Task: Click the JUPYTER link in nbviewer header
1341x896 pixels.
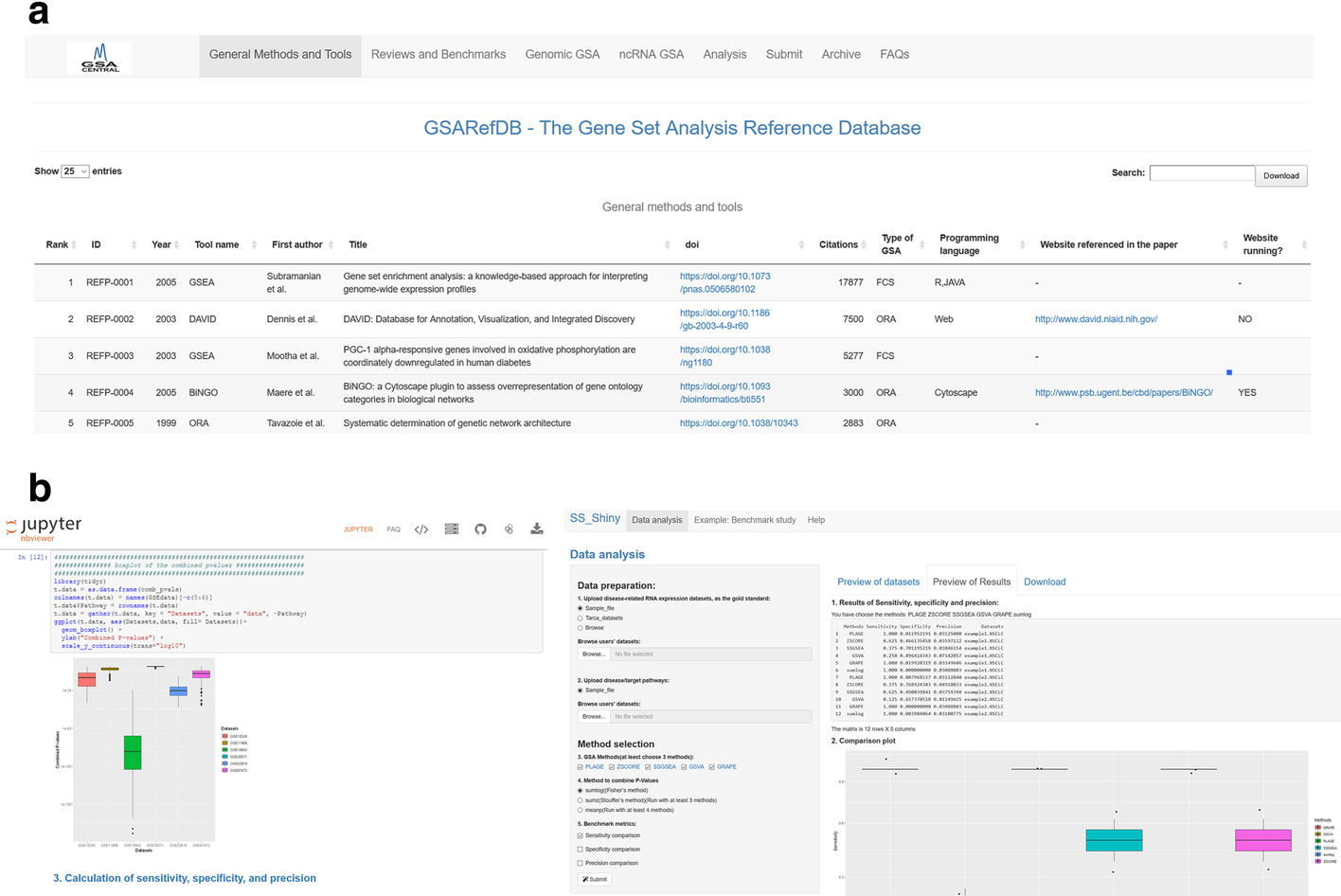Action: point(358,529)
